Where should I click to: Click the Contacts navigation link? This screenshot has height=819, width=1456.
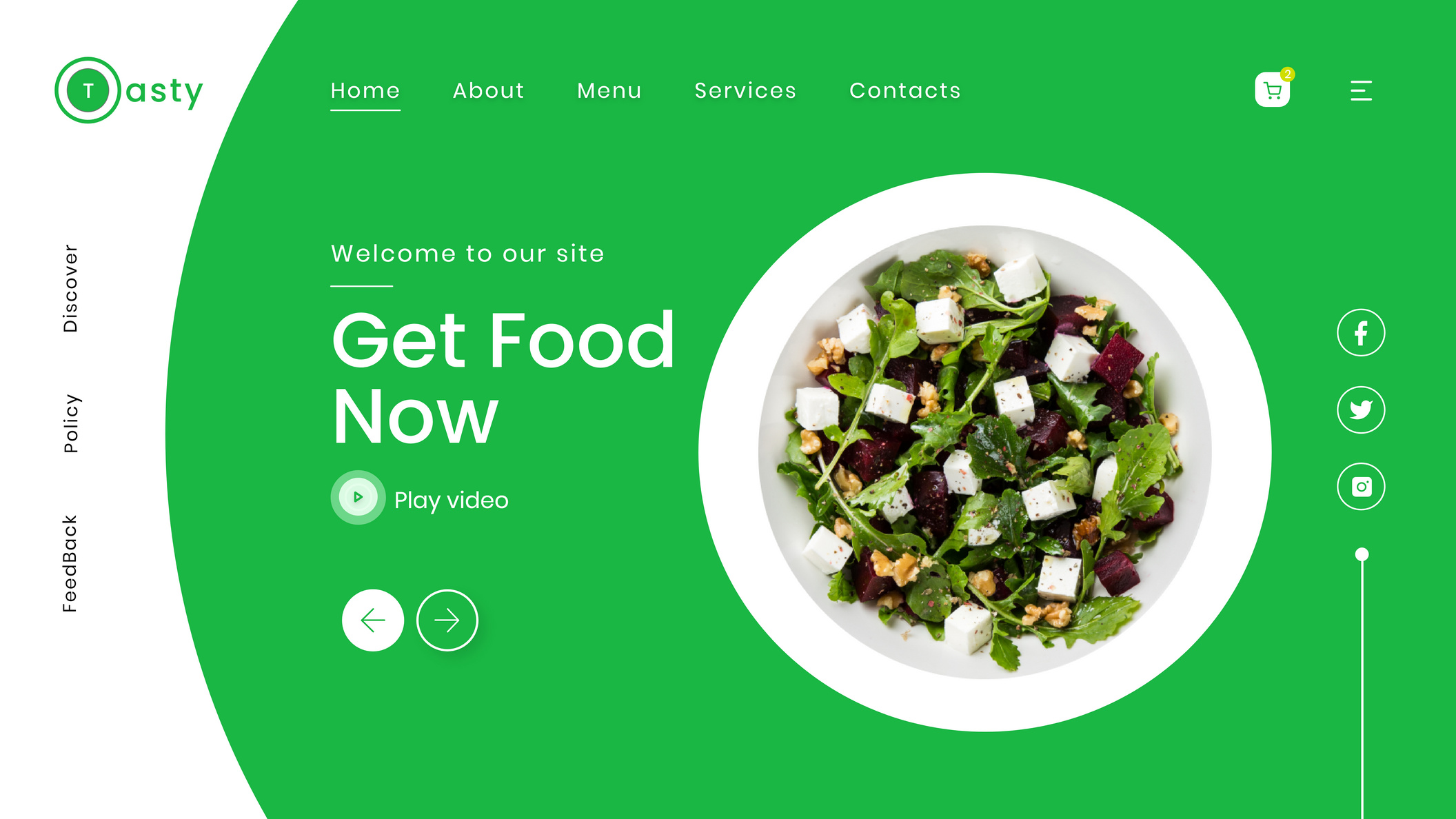[x=905, y=91]
